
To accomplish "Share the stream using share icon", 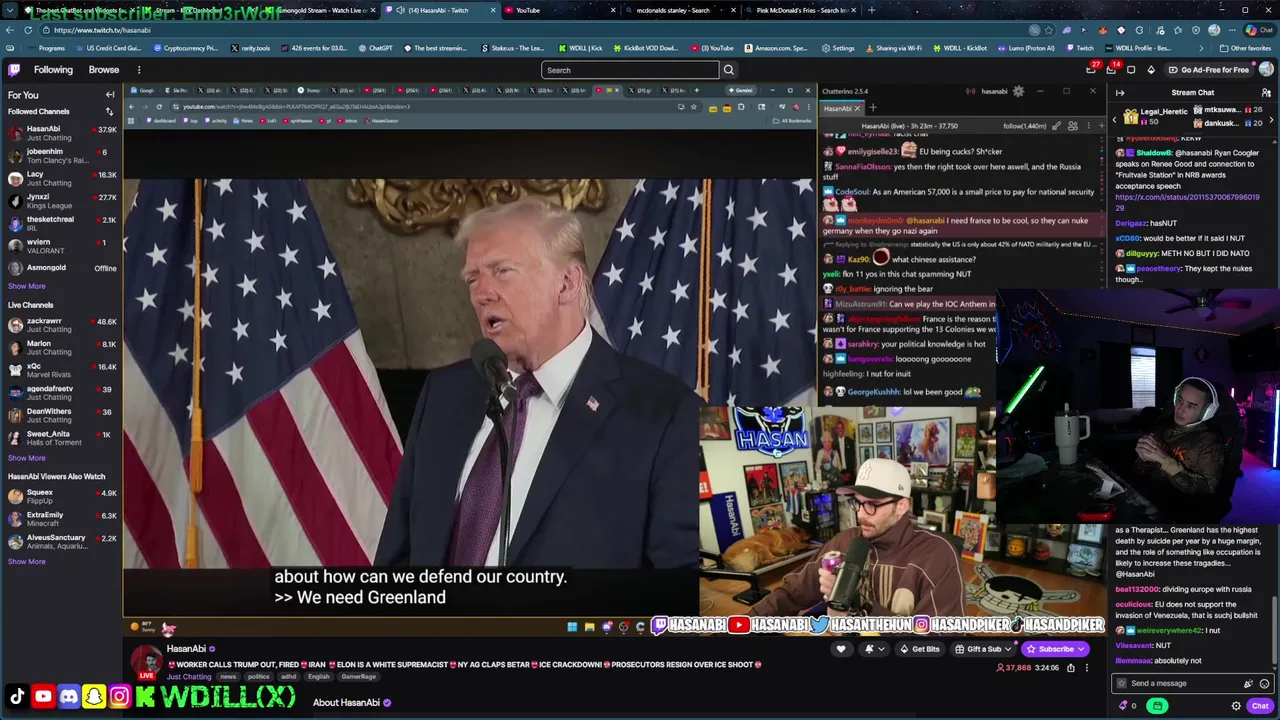I will pyautogui.click(x=1071, y=667).
